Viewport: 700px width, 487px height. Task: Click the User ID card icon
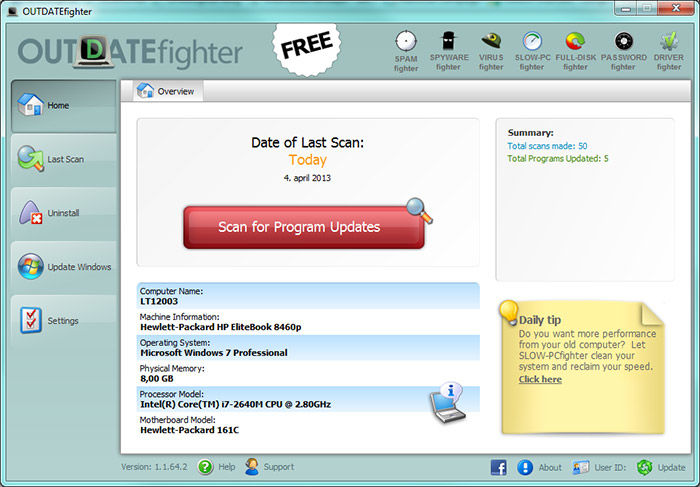(581, 467)
